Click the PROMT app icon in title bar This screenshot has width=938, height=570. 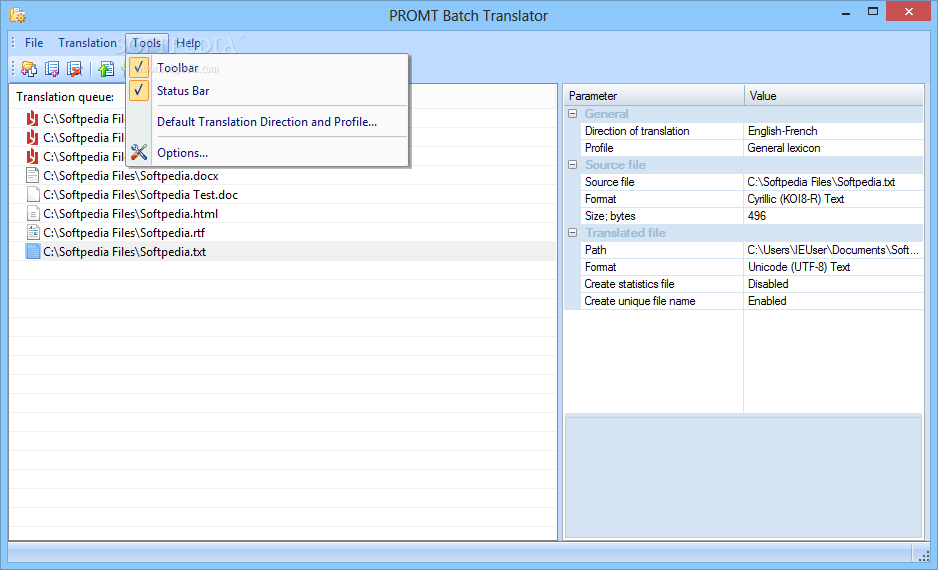coord(18,15)
